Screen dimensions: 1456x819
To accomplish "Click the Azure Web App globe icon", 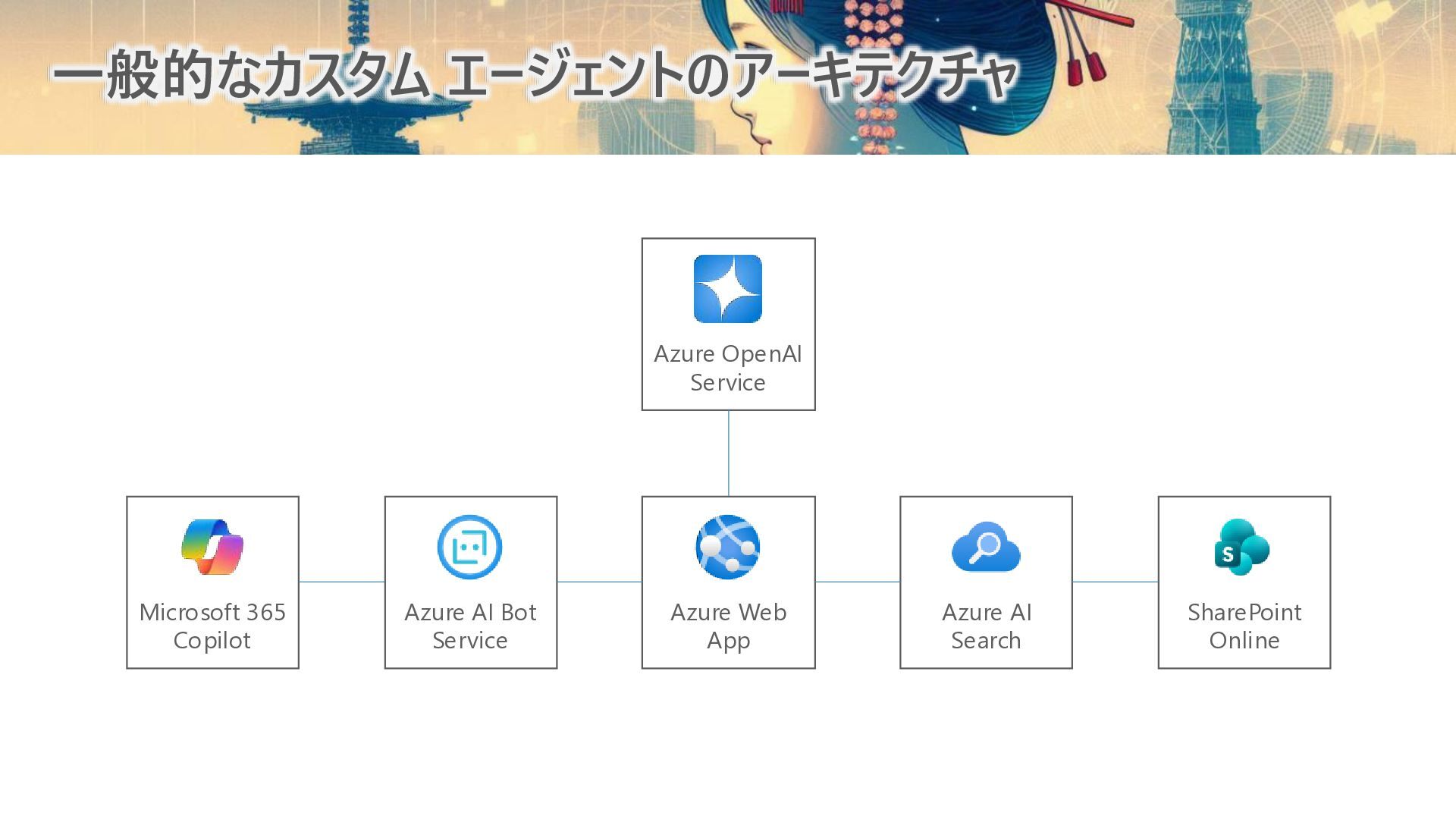I will tap(727, 547).
